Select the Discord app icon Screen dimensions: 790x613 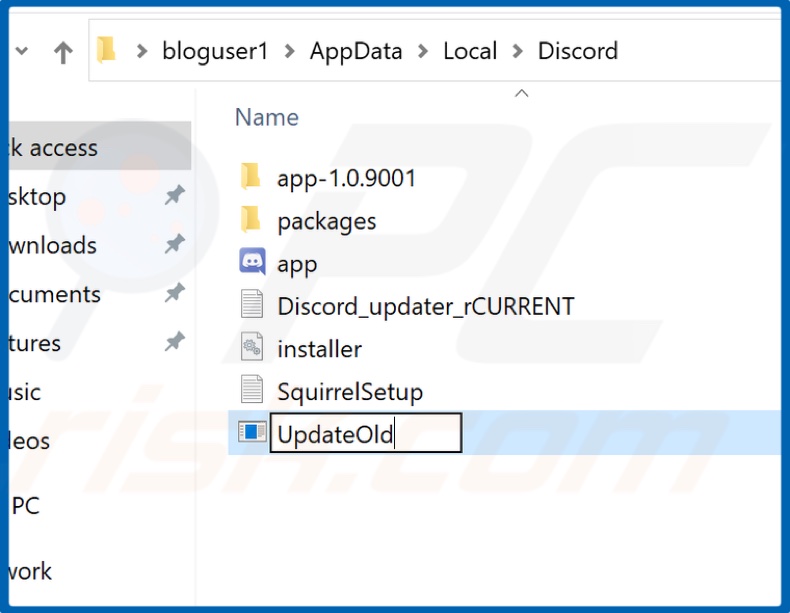coord(252,261)
